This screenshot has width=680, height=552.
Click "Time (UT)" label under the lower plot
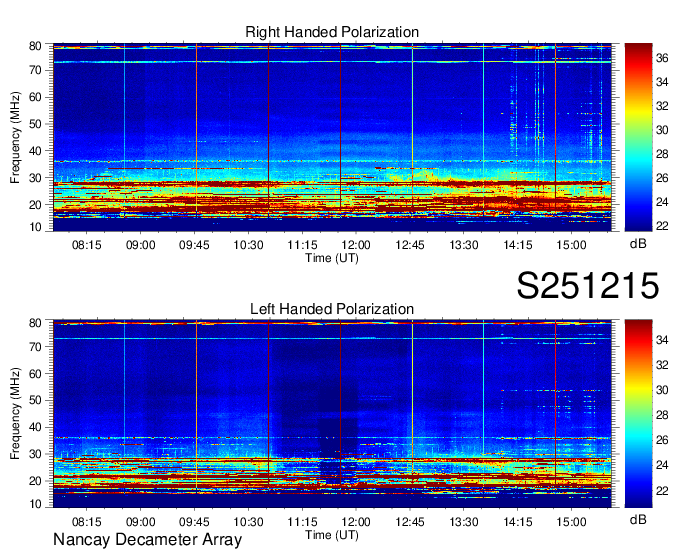point(332,534)
